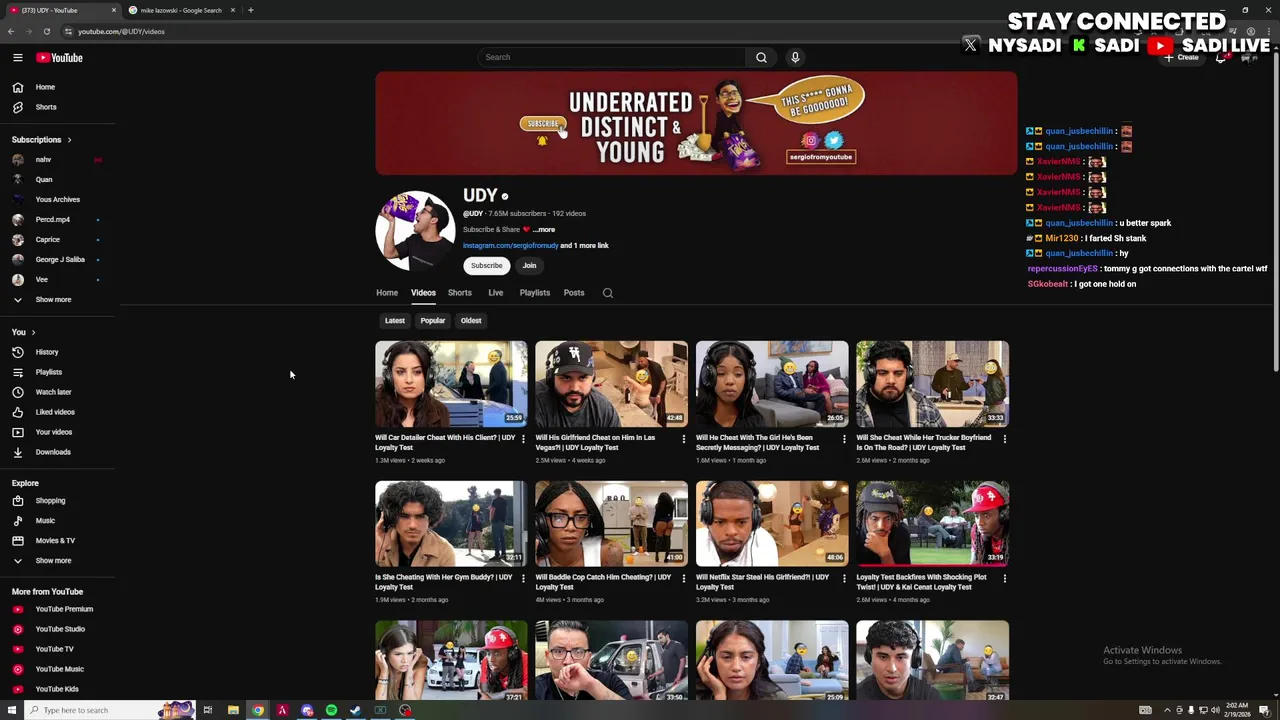
Task: Open Windows Start menu
Action: 12,710
